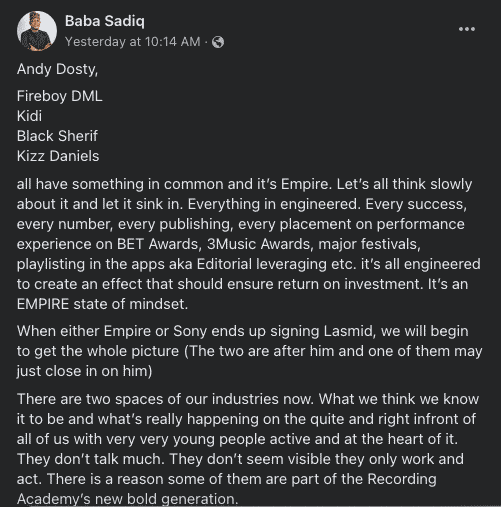Click the 'Kidi' name in the list

tap(29, 116)
